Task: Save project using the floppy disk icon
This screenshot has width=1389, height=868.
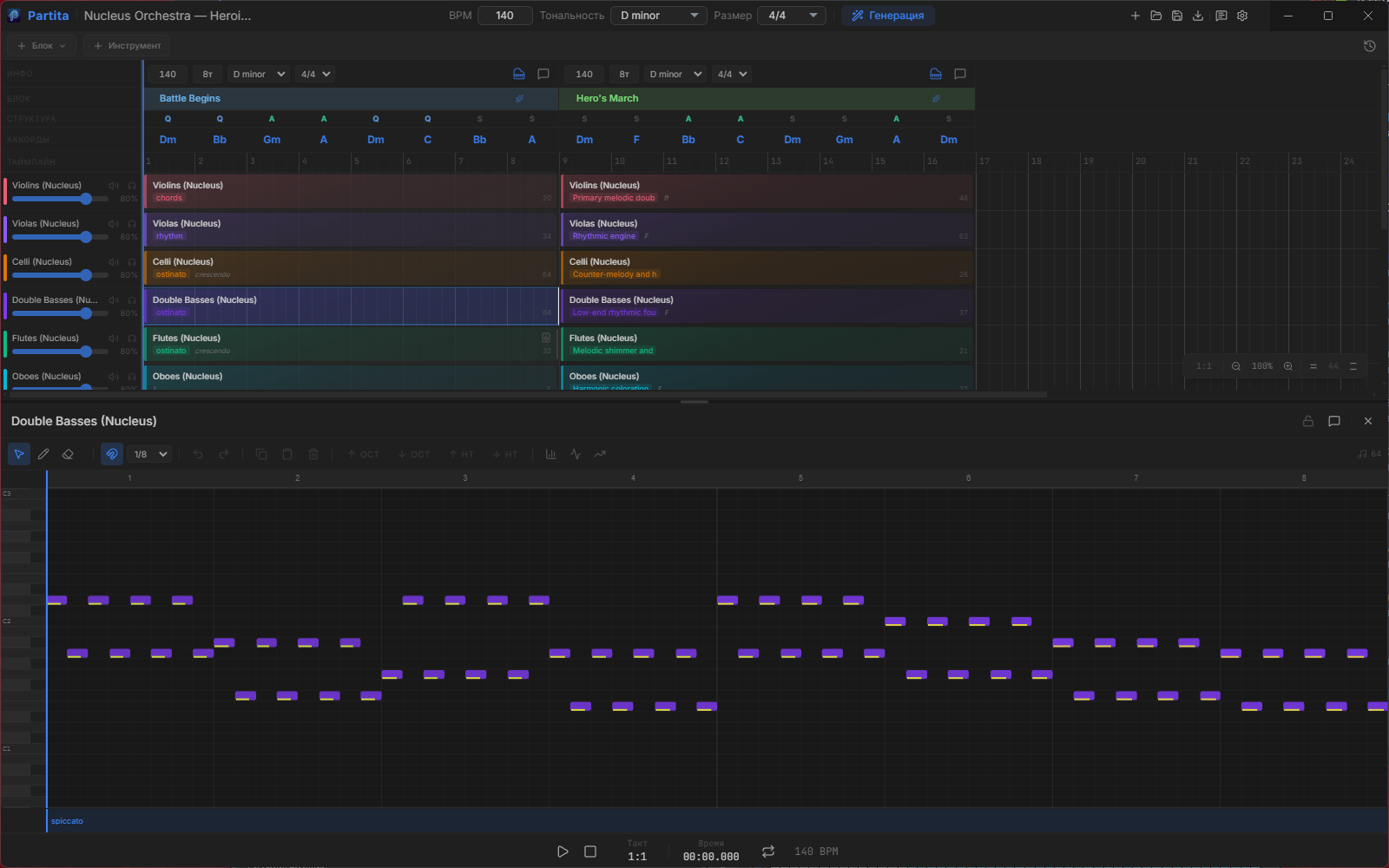Action: pyautogui.click(x=1177, y=16)
